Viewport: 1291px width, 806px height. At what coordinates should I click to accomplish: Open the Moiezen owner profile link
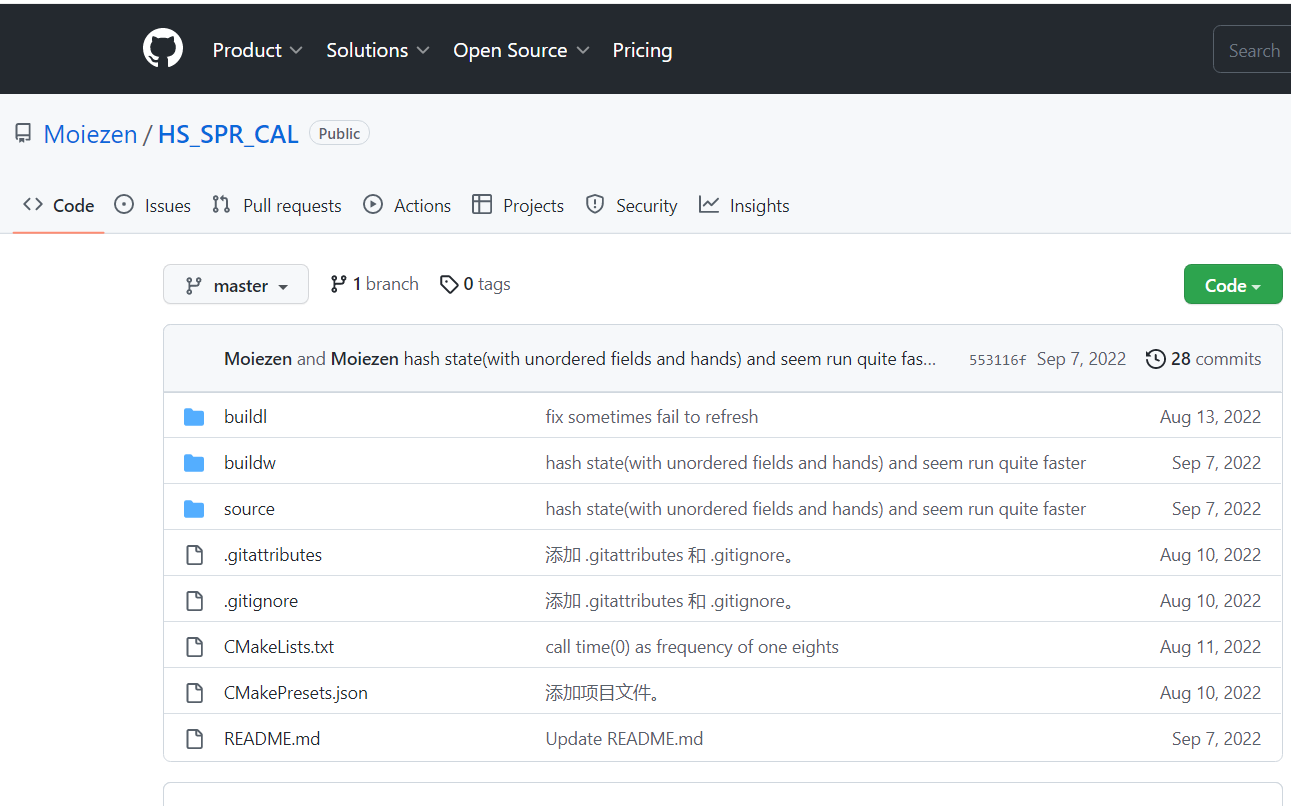click(x=90, y=134)
